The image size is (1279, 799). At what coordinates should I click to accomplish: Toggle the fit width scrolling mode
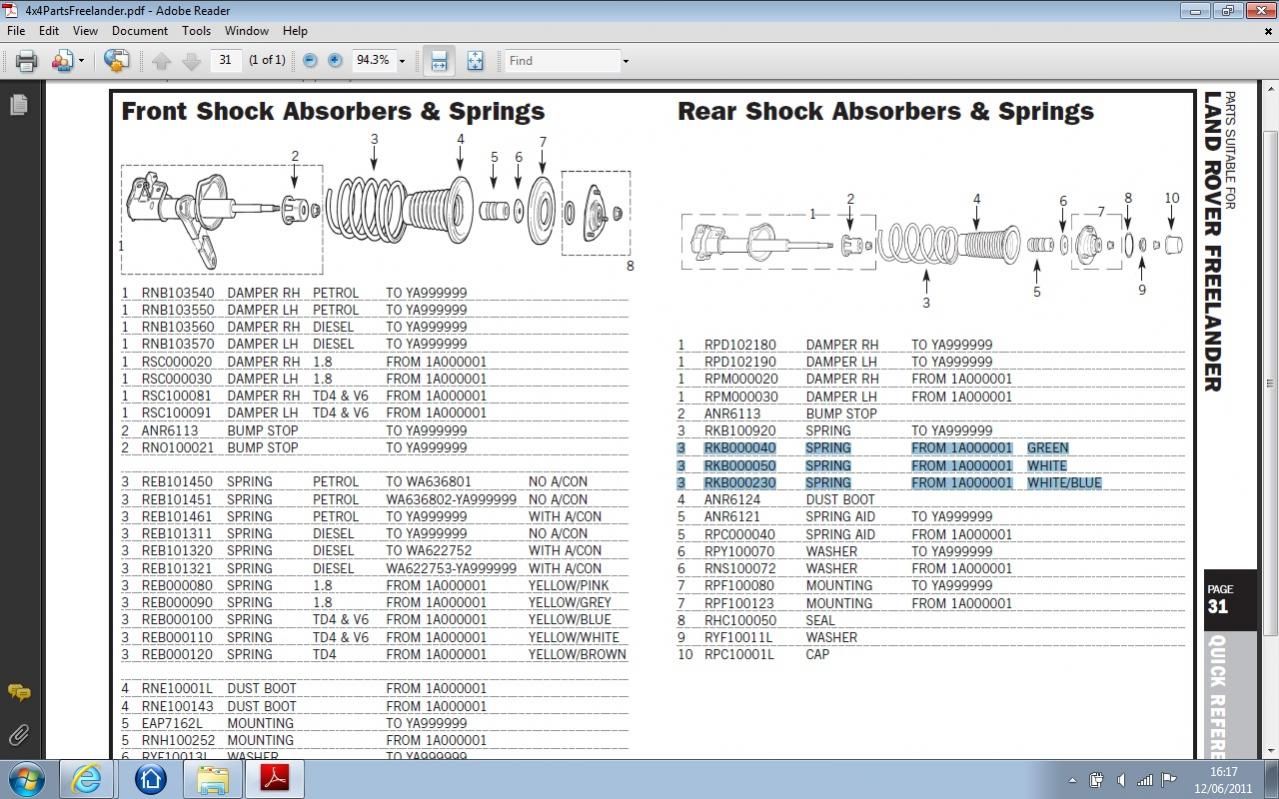tap(439, 61)
